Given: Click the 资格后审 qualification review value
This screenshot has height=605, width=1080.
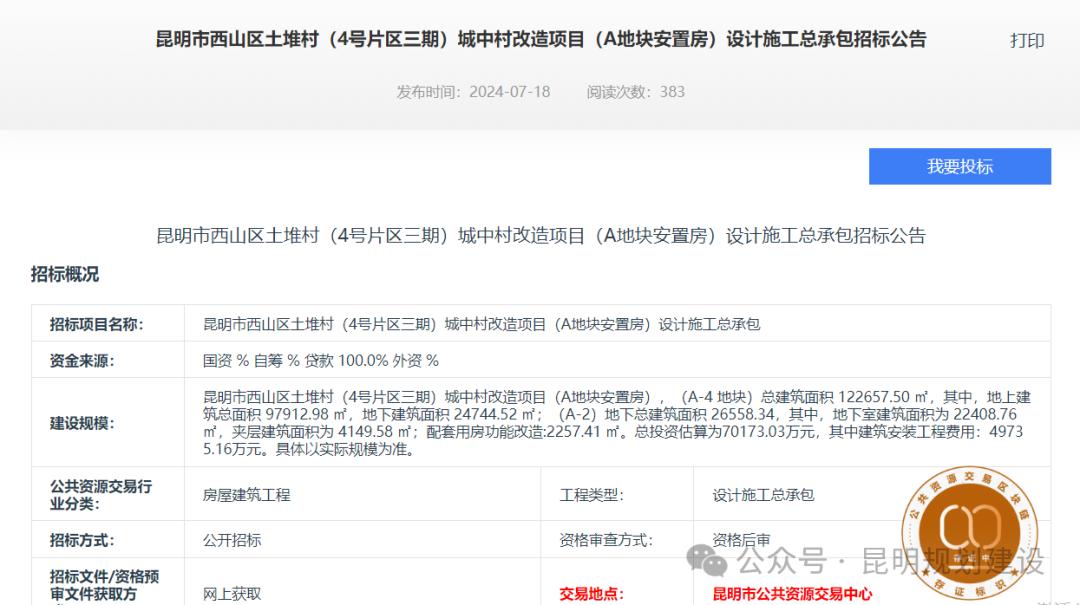Looking at the screenshot, I should (x=741, y=540).
